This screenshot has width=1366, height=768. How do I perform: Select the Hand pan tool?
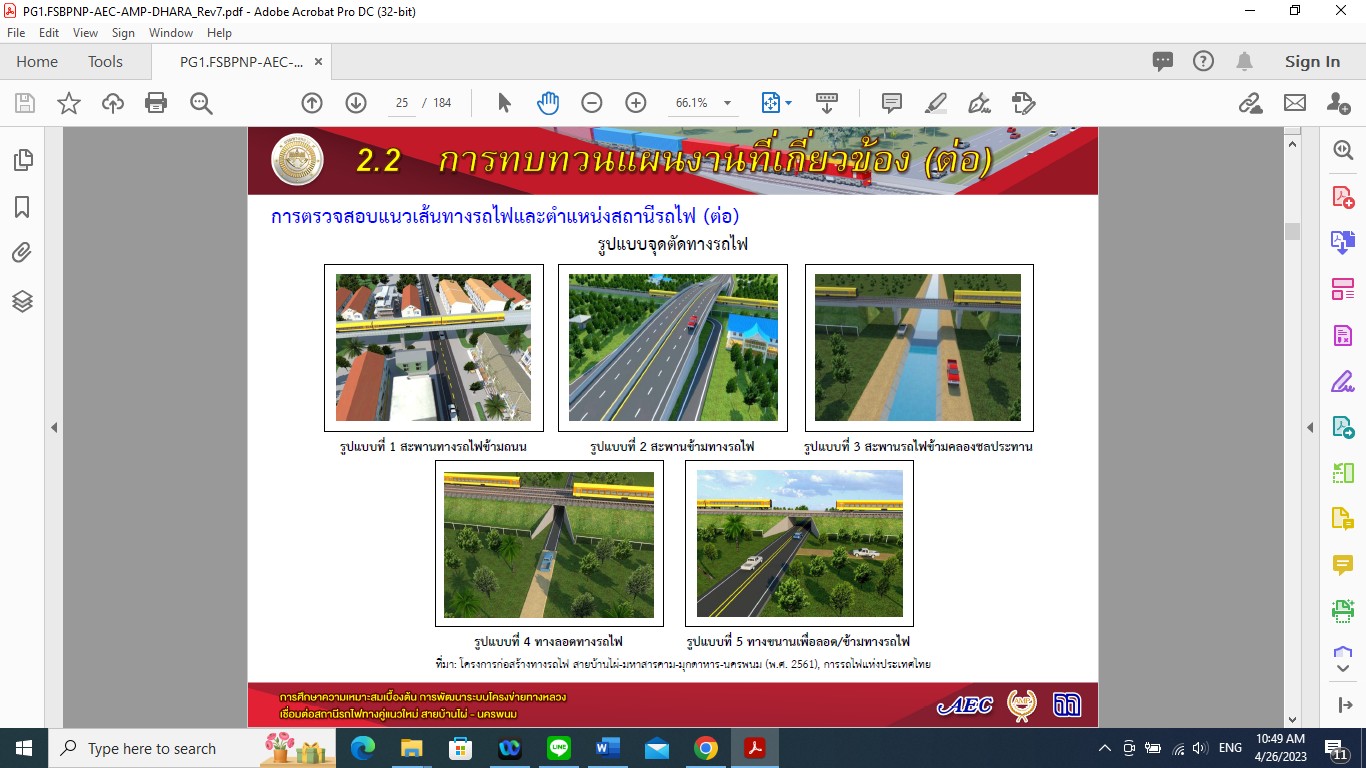548,103
